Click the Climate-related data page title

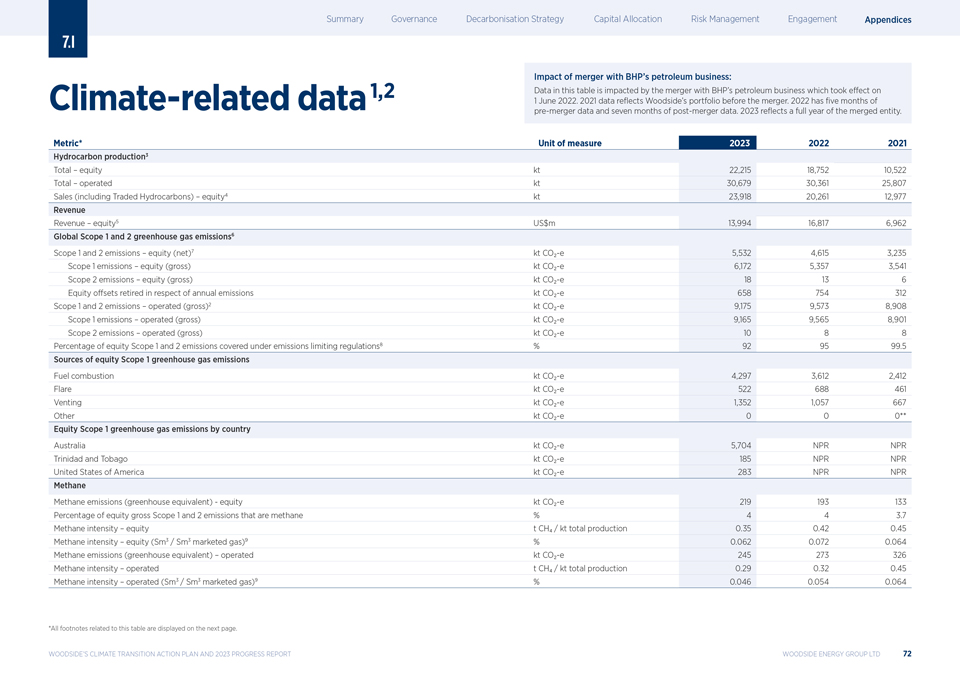coord(210,98)
